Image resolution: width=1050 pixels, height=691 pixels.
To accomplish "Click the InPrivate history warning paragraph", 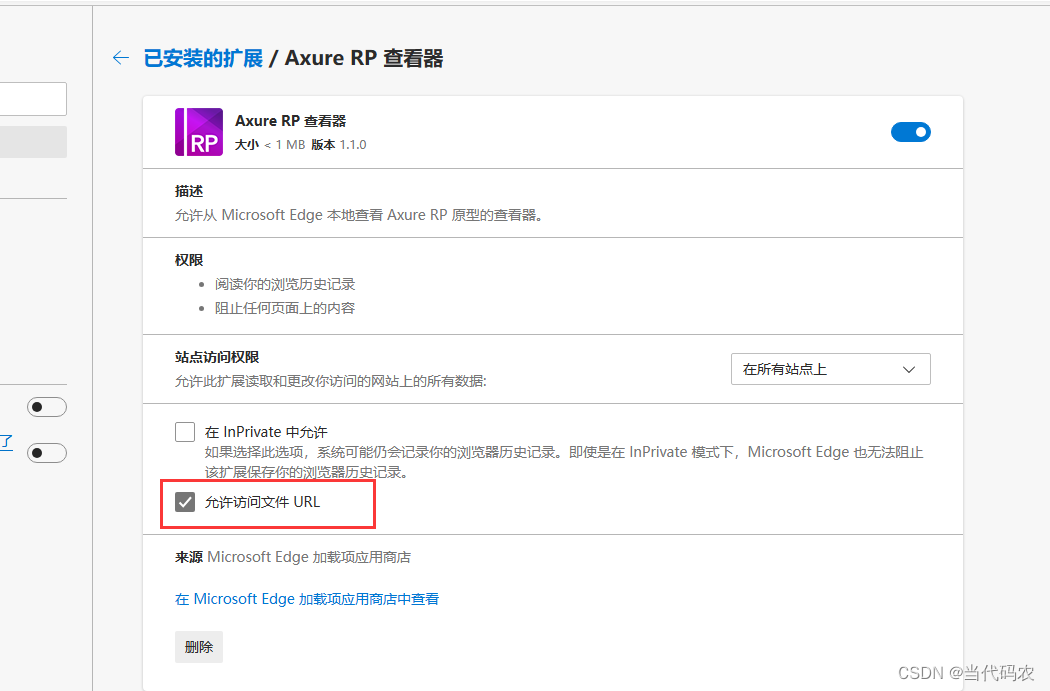I will (x=564, y=462).
